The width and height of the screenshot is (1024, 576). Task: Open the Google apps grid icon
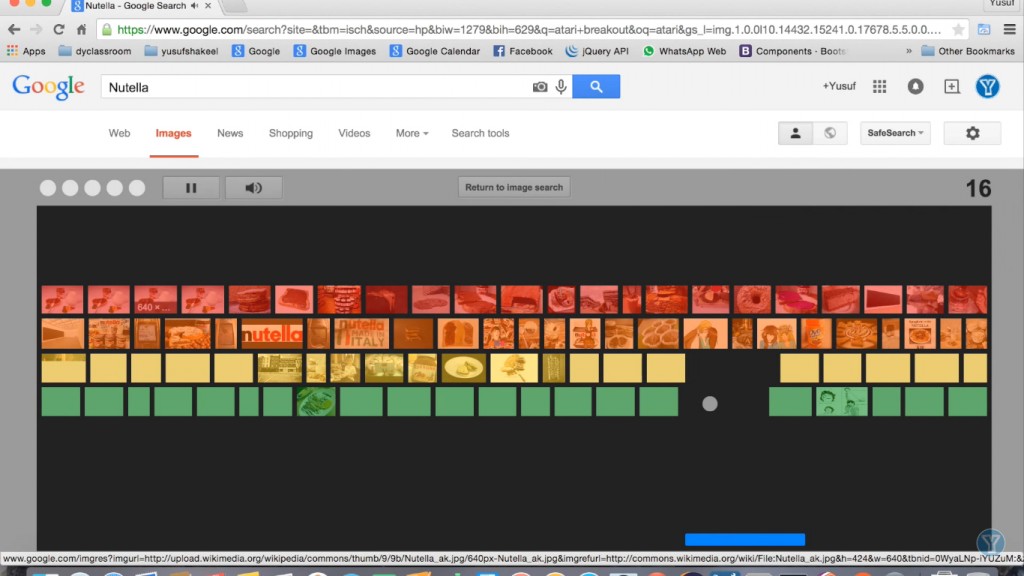click(x=880, y=86)
